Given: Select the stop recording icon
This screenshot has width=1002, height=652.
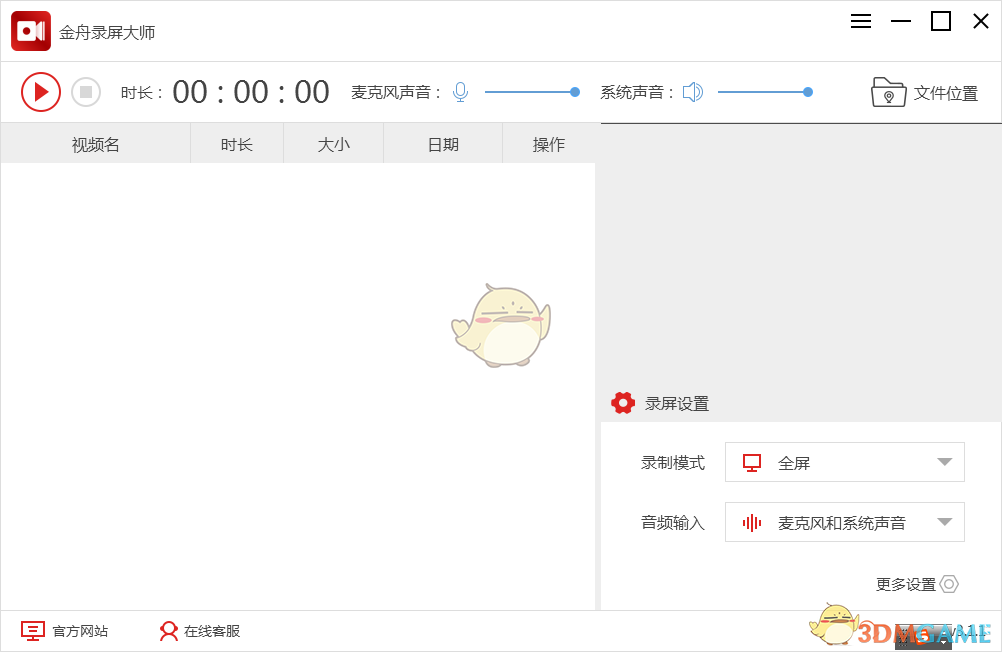Looking at the screenshot, I should point(86,91).
